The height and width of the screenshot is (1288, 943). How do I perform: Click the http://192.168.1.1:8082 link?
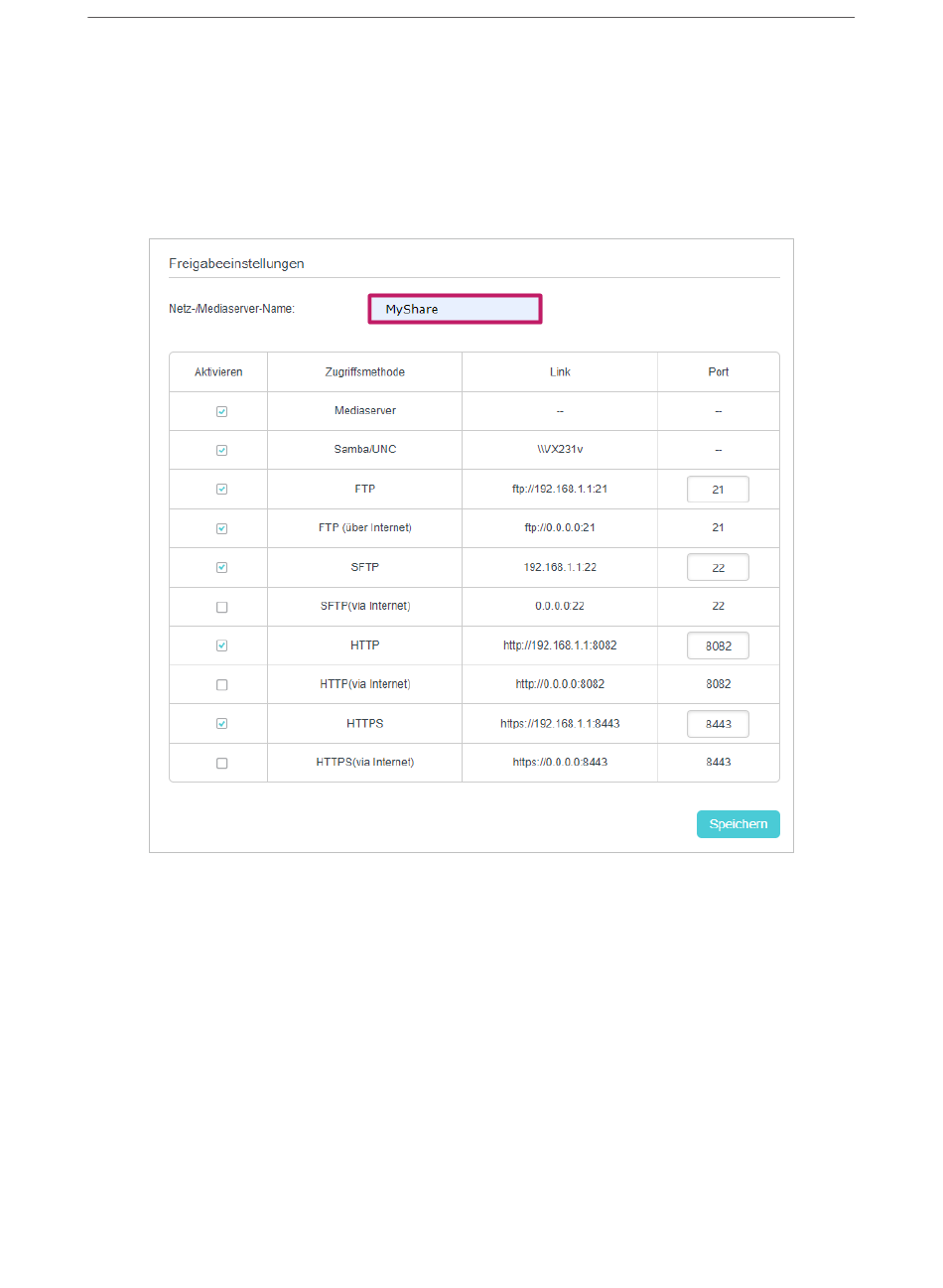560,645
